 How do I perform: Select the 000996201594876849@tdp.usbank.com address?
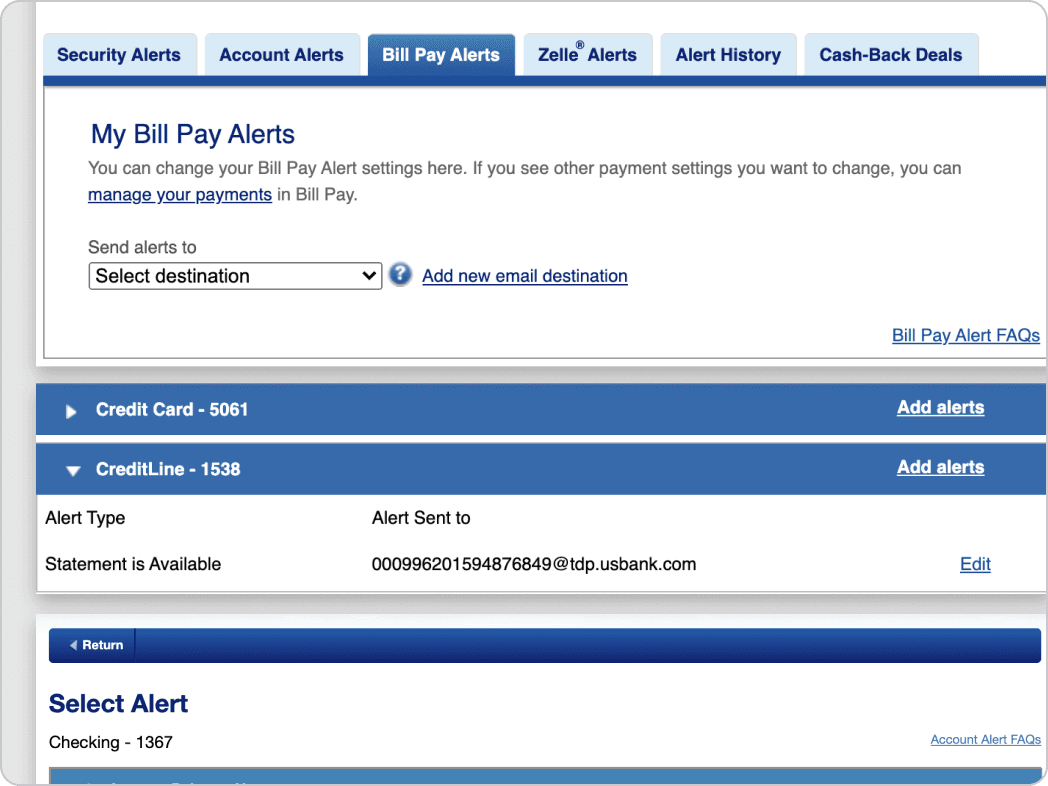click(x=533, y=564)
